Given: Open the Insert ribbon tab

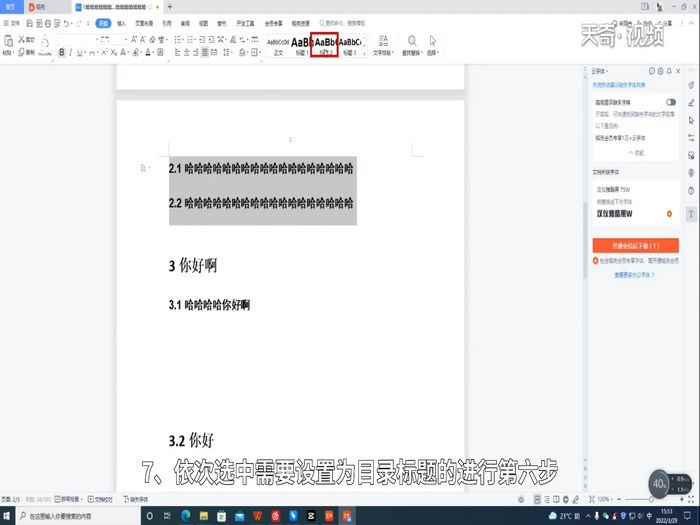Looking at the screenshot, I should [121, 23].
